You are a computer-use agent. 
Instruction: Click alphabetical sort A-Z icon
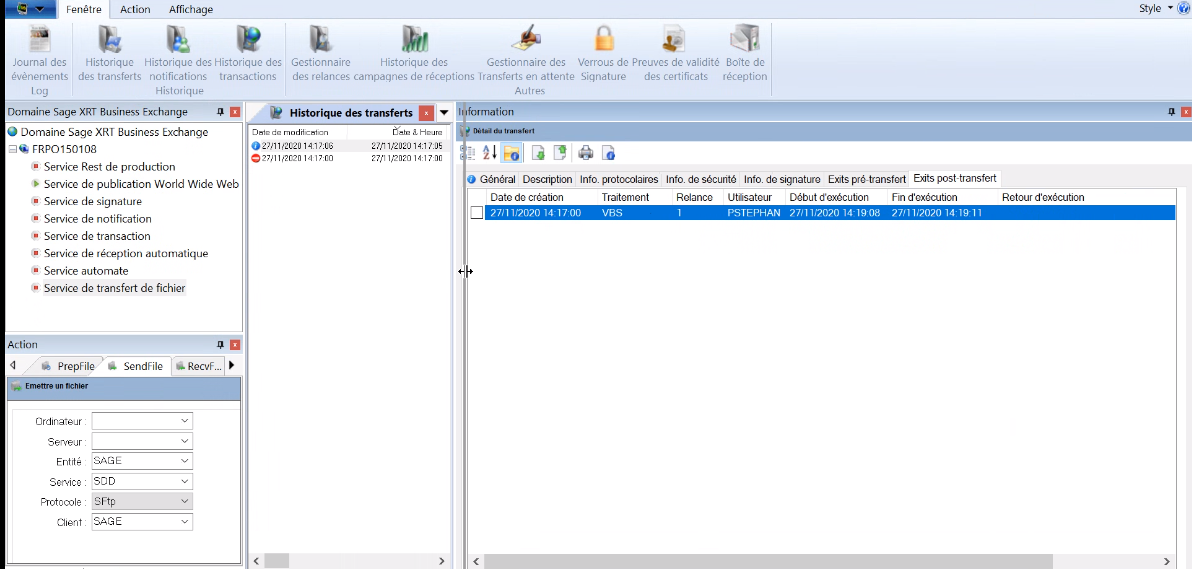[x=489, y=153]
